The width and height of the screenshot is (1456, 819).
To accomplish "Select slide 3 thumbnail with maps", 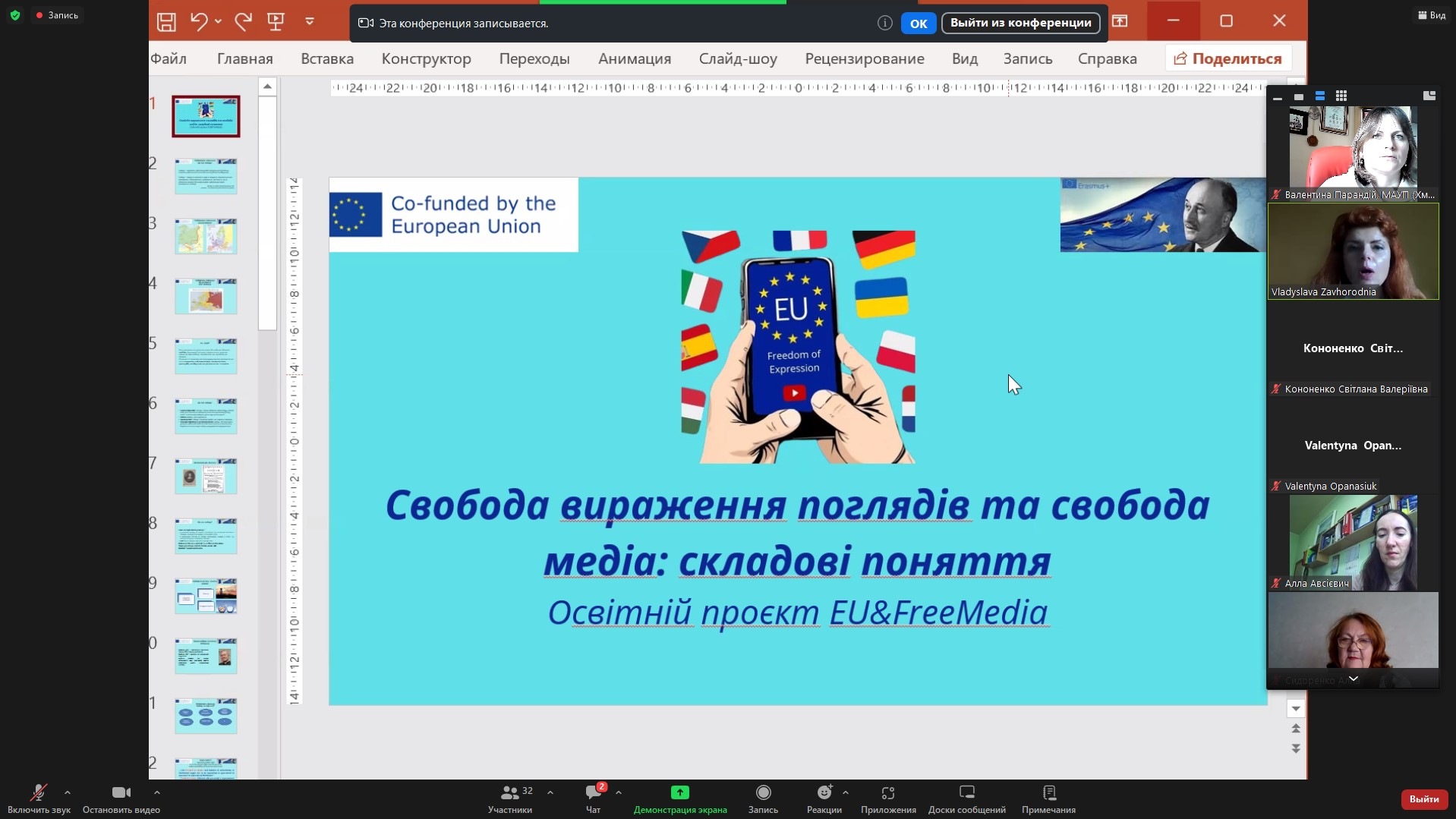I will click(x=206, y=236).
